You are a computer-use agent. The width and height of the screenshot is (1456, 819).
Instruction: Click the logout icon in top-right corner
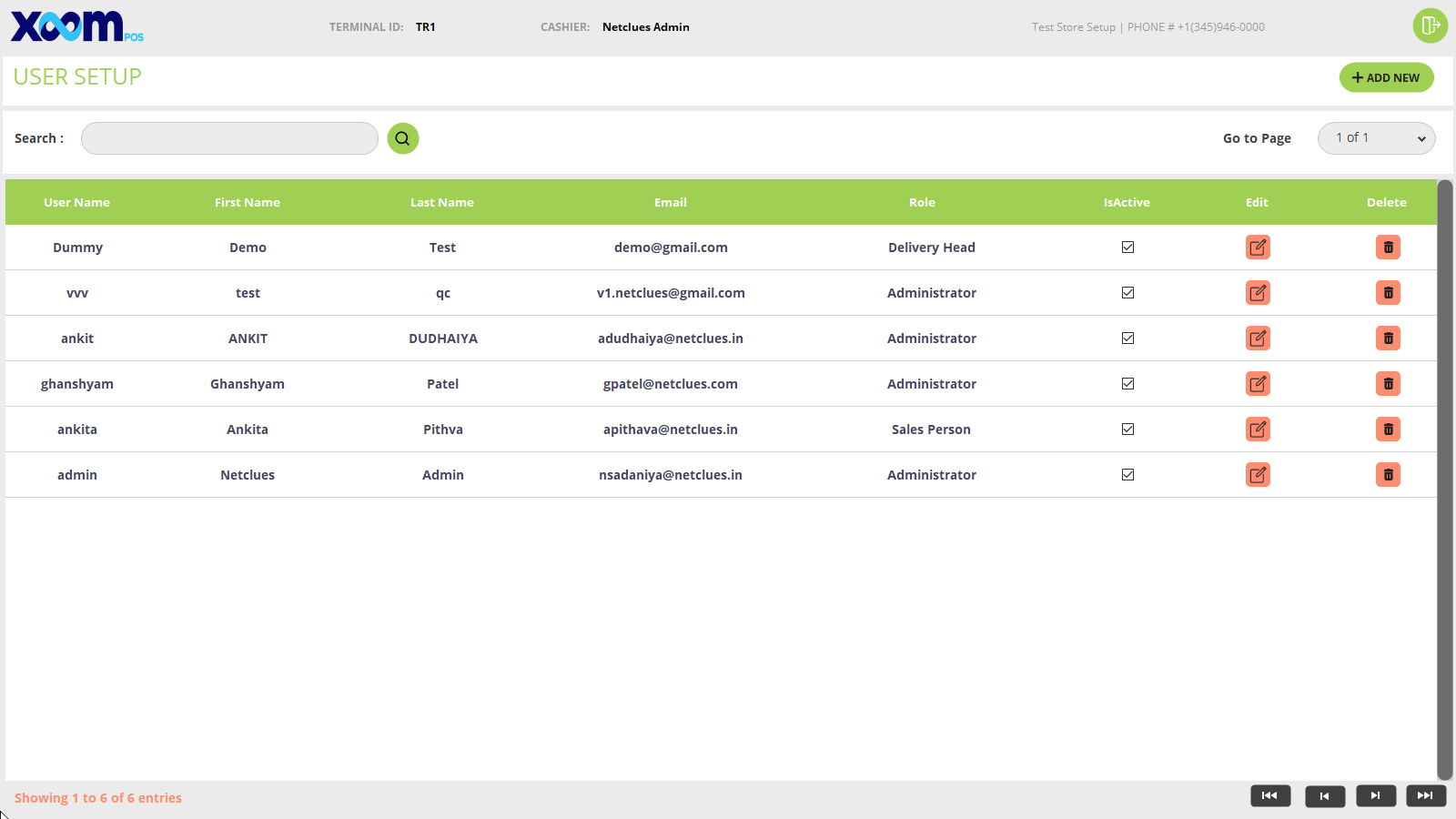click(1430, 25)
